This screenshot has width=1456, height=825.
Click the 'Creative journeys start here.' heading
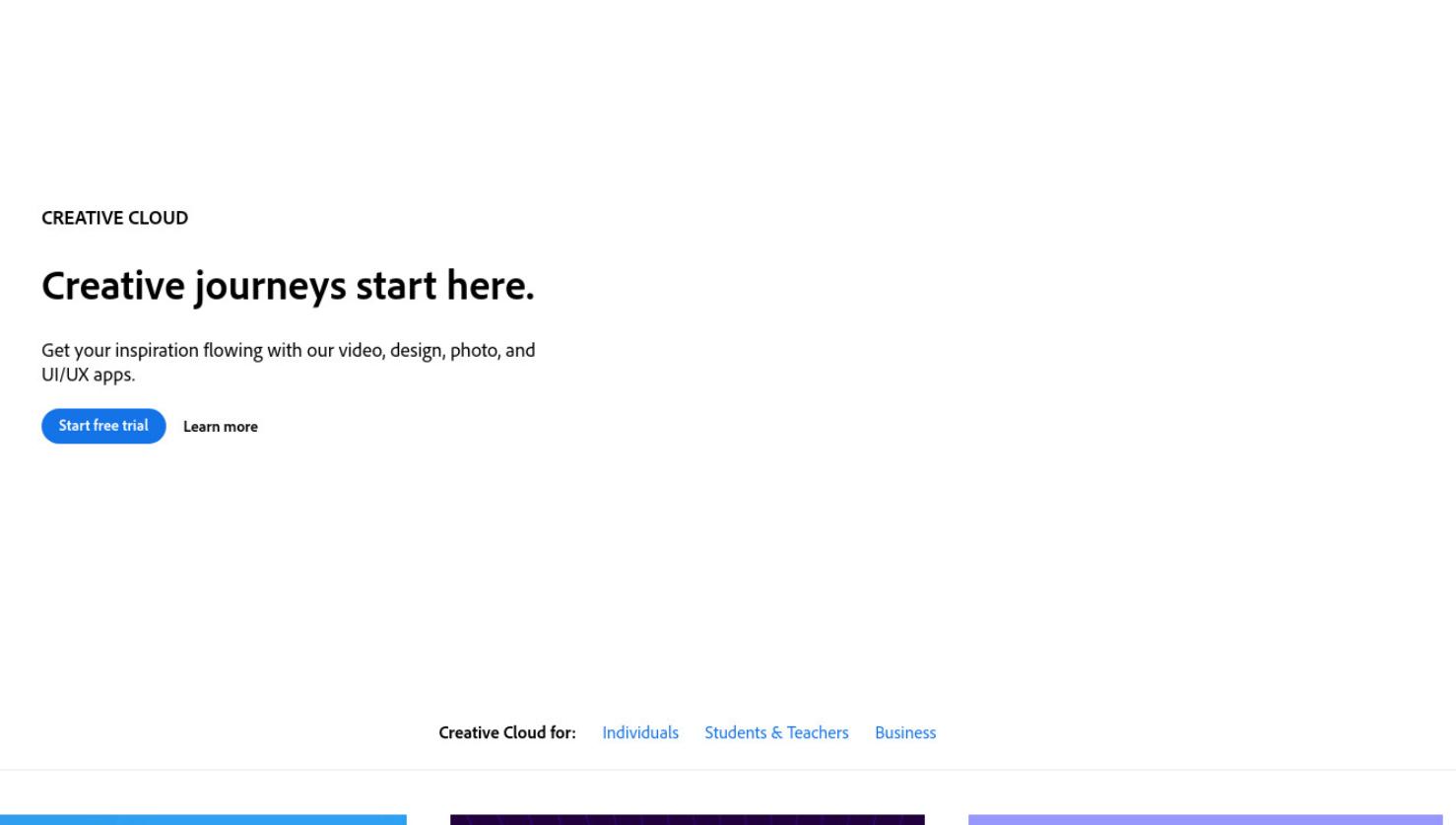click(288, 286)
